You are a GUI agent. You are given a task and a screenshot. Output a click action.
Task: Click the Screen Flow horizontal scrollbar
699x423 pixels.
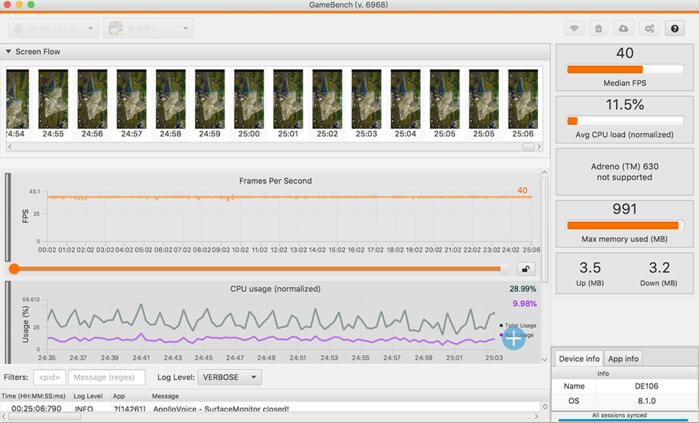(270, 146)
